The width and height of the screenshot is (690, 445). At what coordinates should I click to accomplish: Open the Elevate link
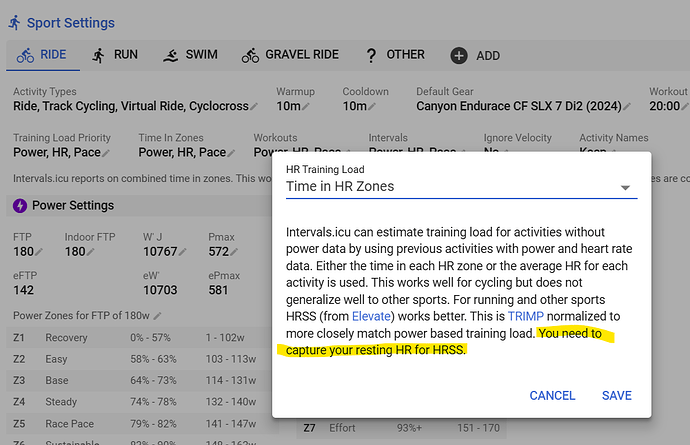(x=371, y=316)
